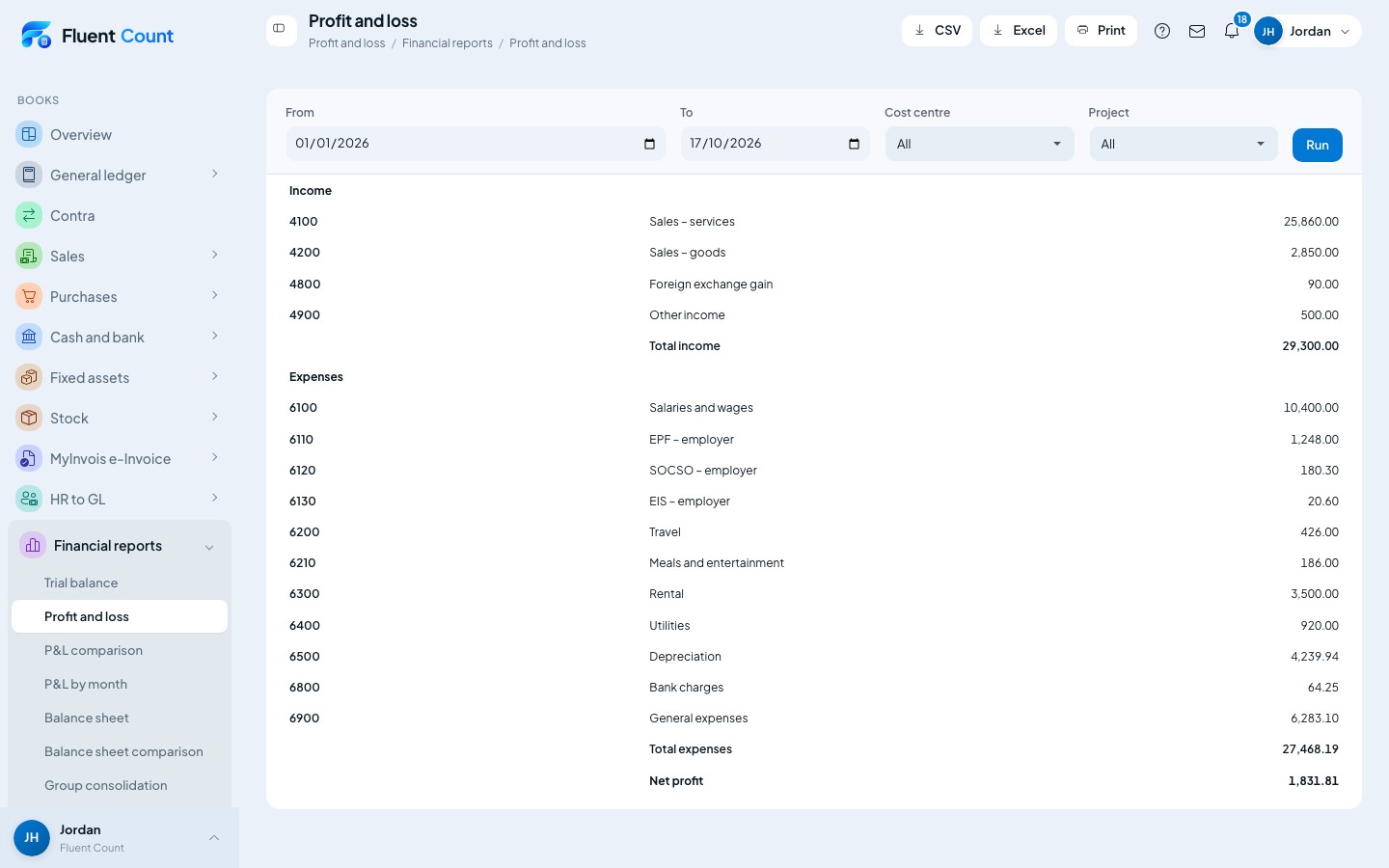Screen dimensions: 1389x868
Task: Click the Cash and bank icon
Action: click(x=29, y=337)
